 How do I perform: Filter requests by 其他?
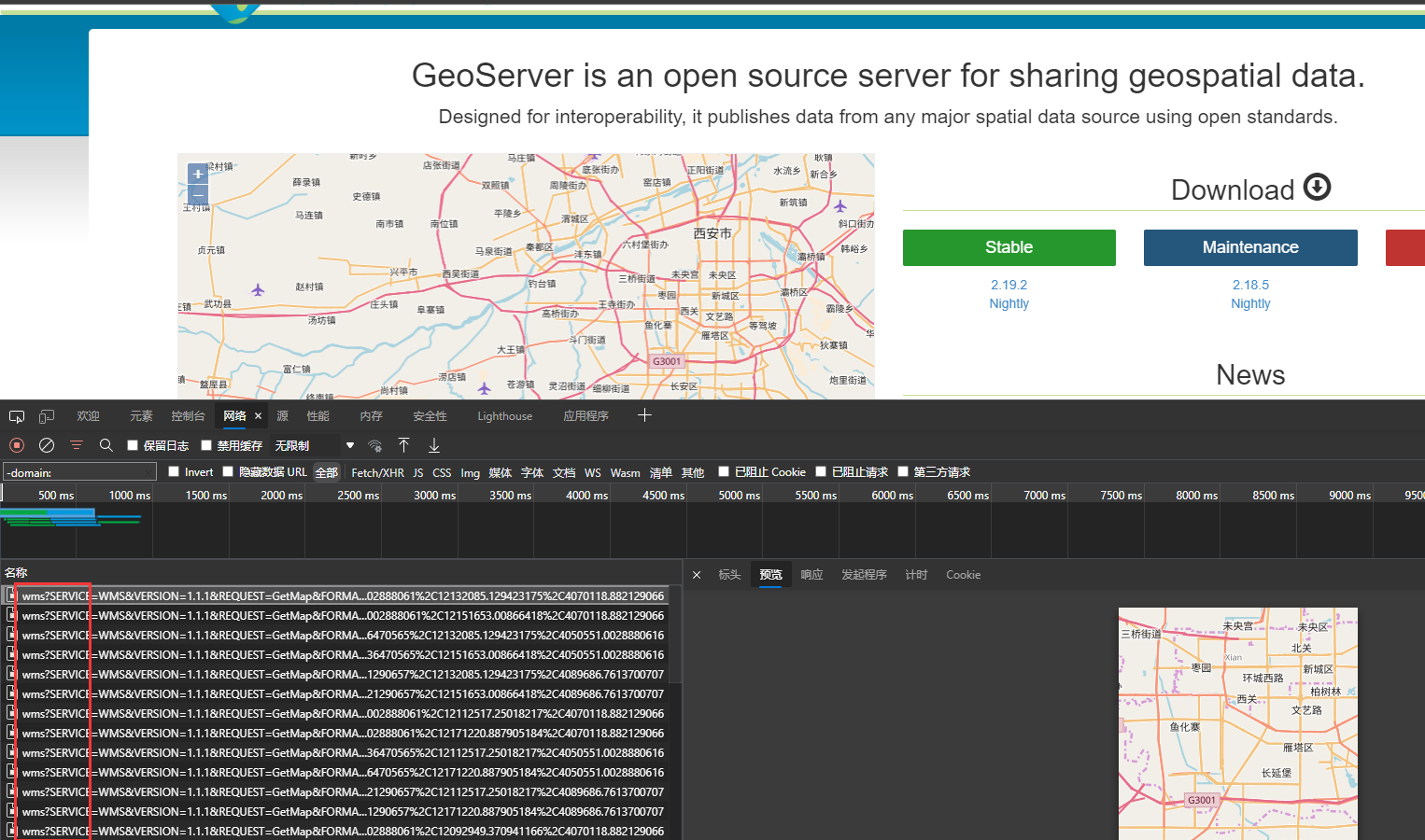(693, 473)
